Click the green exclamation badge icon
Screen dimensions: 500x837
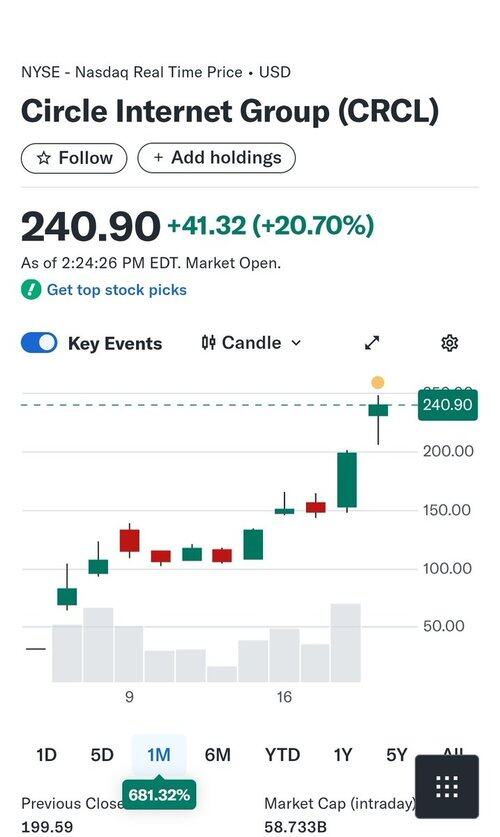point(31,290)
